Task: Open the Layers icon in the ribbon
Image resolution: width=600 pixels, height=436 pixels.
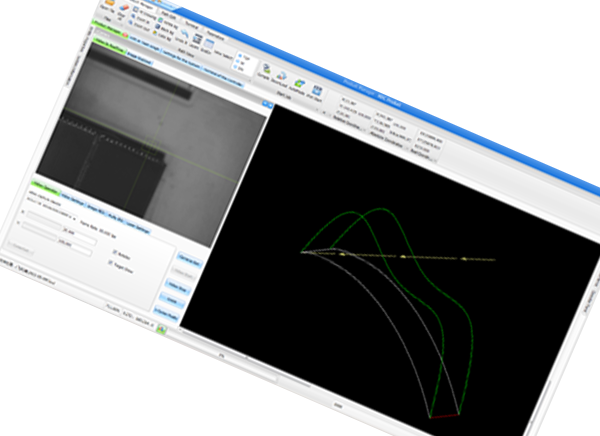Action: [x=197, y=39]
